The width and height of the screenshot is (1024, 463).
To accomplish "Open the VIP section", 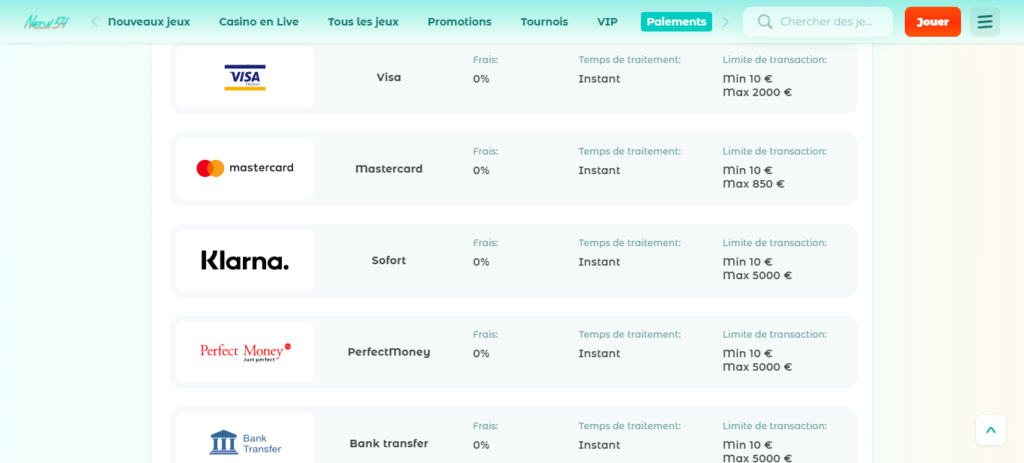I will pos(607,22).
